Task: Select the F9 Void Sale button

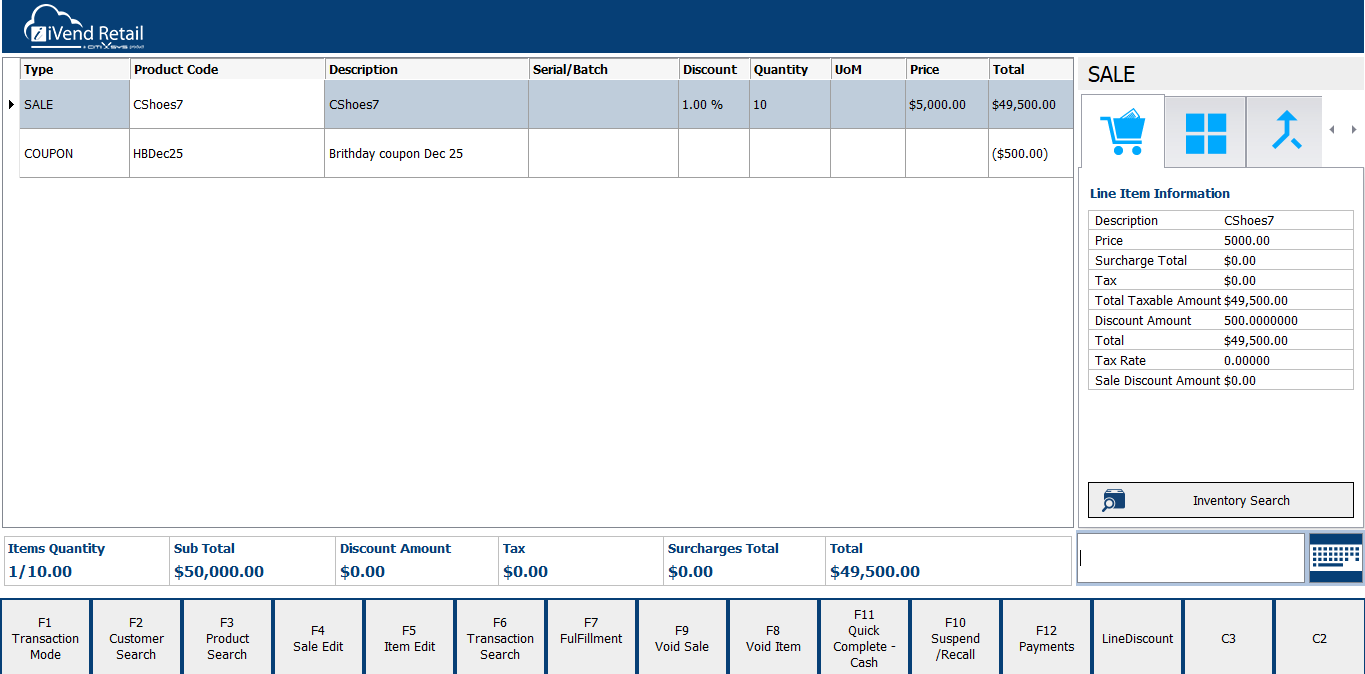Action: tap(682, 638)
